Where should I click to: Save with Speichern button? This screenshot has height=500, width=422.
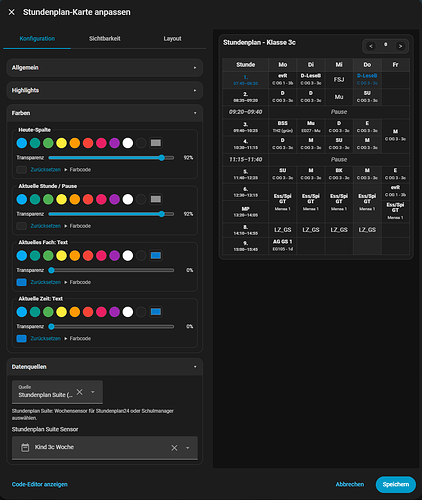[396, 484]
